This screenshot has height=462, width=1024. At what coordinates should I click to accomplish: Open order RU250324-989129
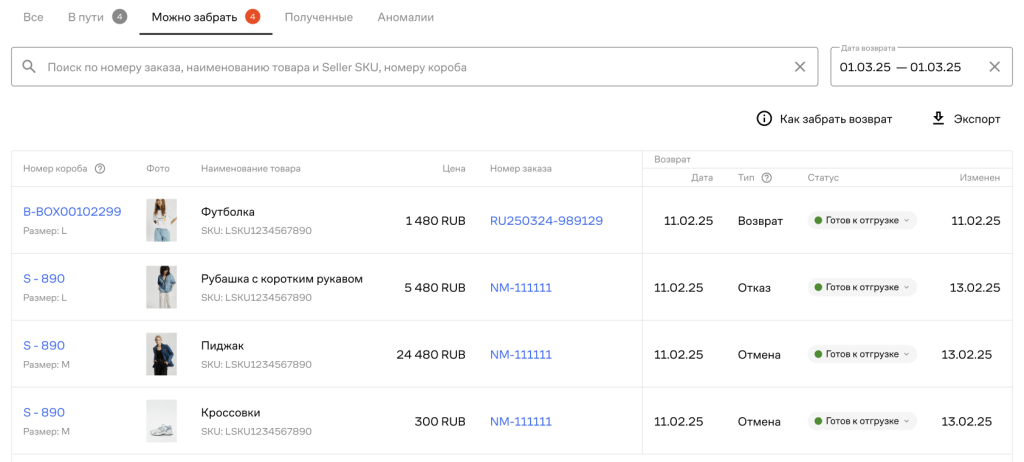(546, 221)
